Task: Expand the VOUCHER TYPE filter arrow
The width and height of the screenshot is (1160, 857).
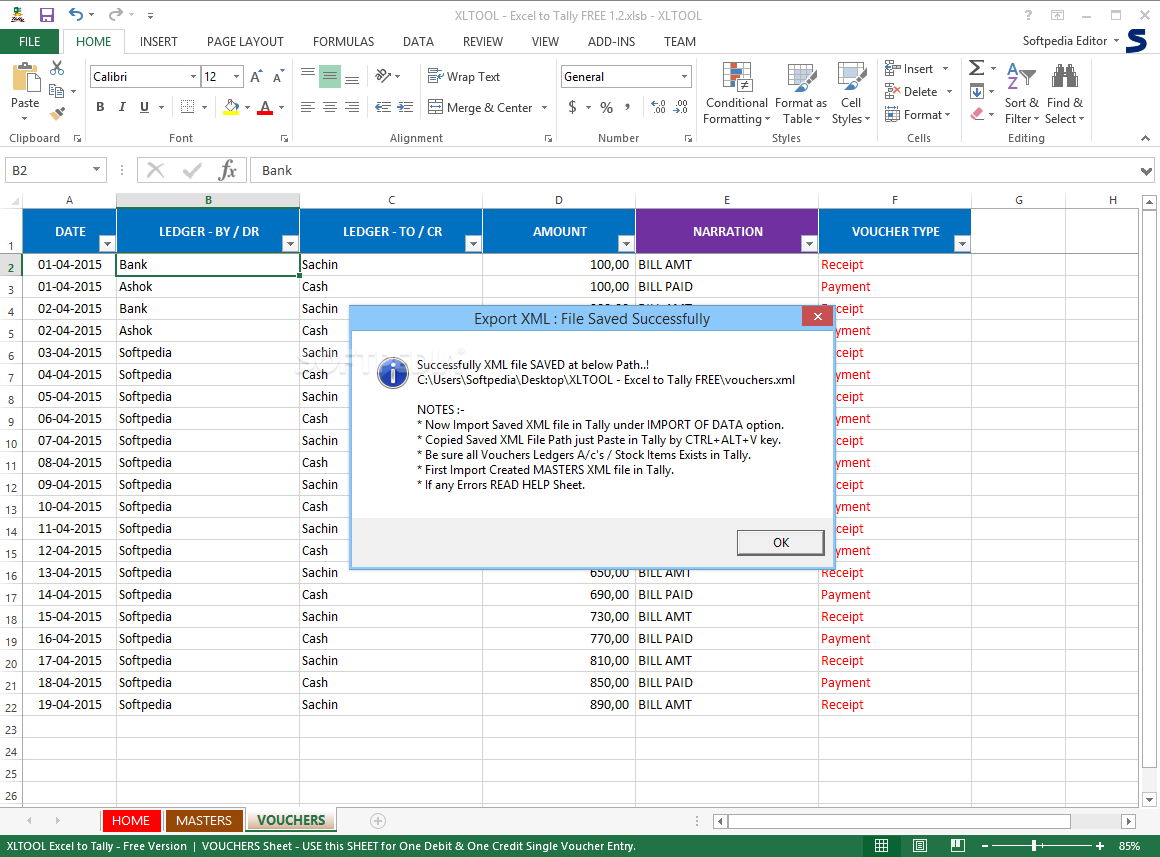Action: 962,243
